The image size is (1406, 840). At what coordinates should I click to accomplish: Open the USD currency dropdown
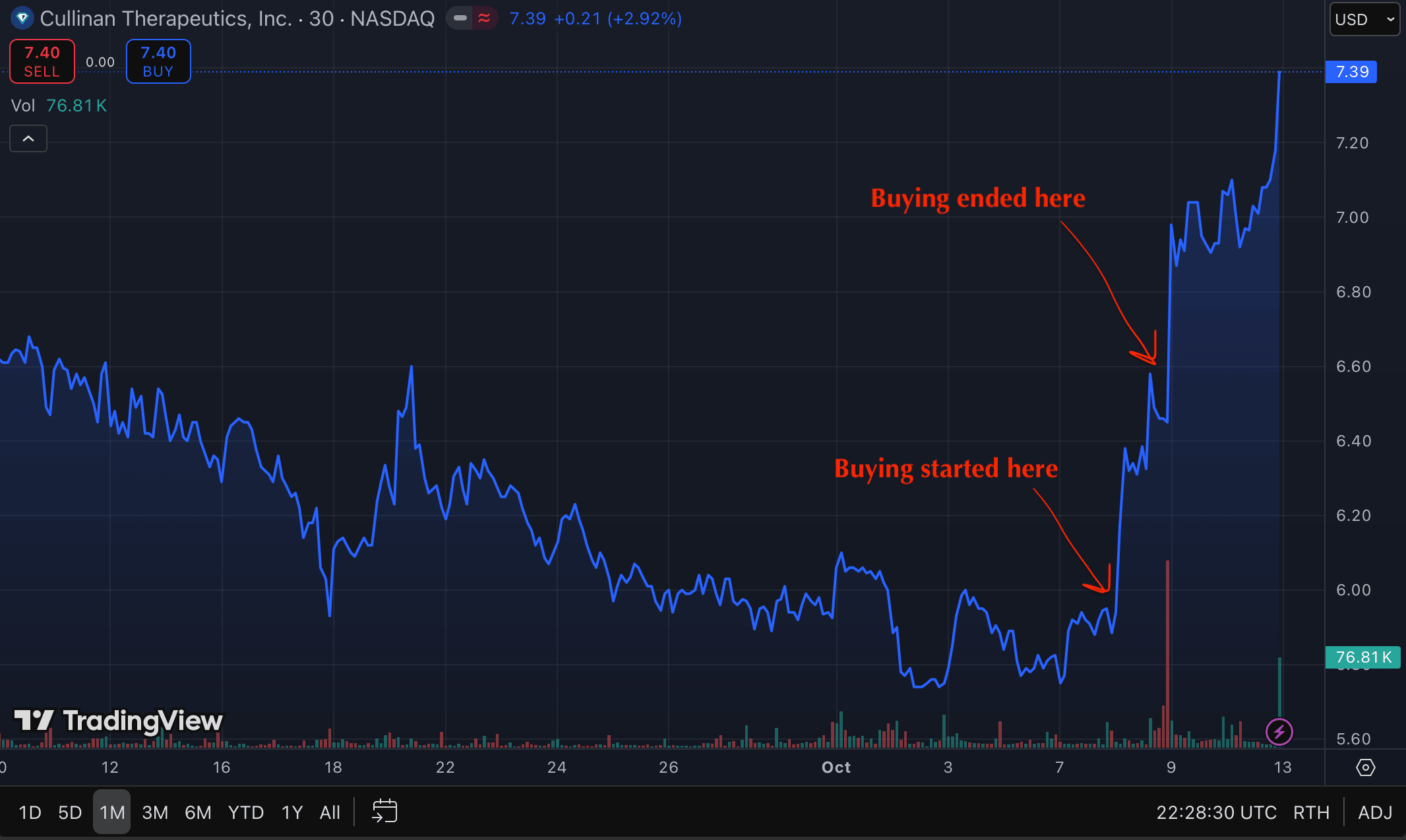point(1364,19)
